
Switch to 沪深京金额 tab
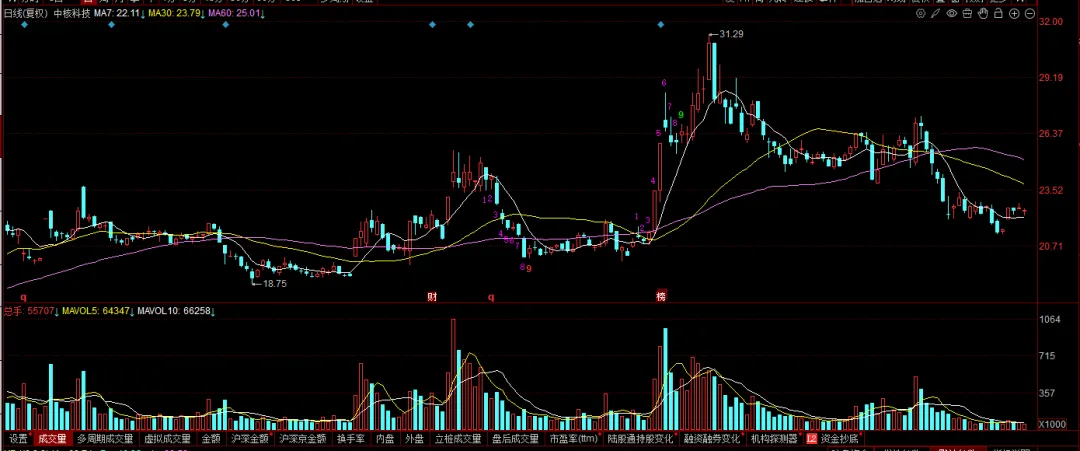point(302,438)
